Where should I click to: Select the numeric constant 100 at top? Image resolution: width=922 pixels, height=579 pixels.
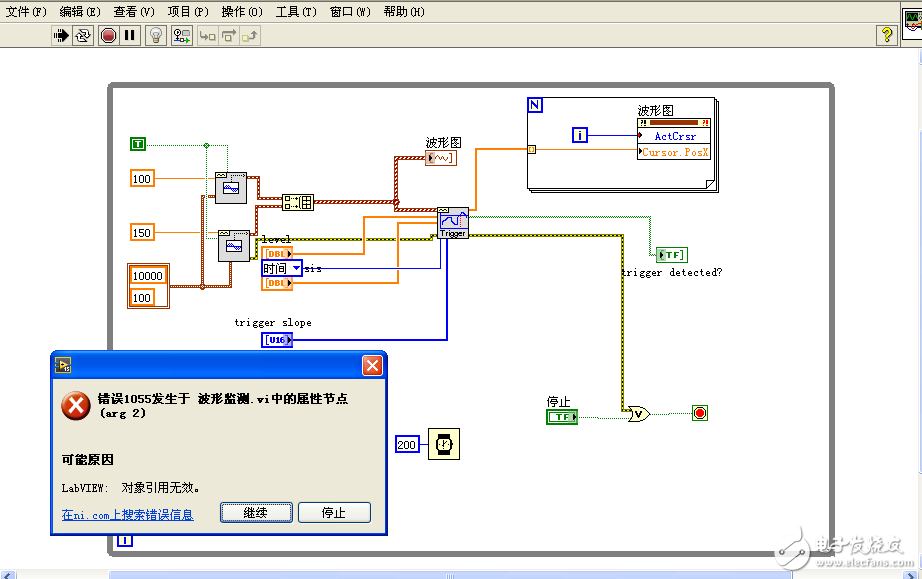[x=142, y=179]
